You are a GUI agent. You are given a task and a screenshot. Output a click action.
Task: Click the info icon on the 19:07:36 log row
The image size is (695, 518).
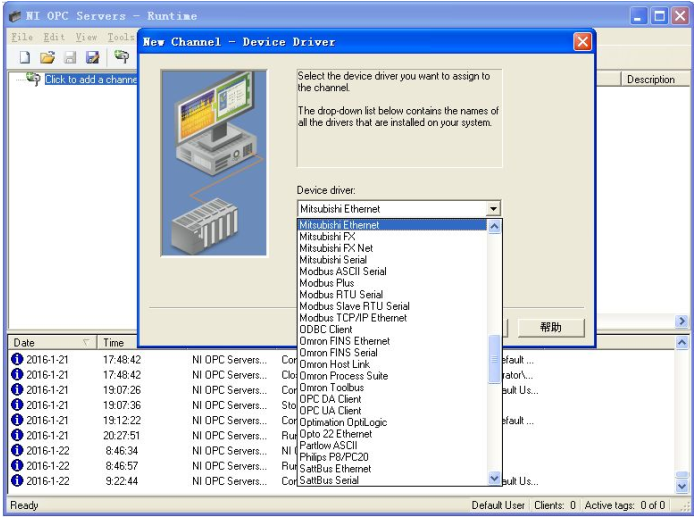tap(17, 405)
